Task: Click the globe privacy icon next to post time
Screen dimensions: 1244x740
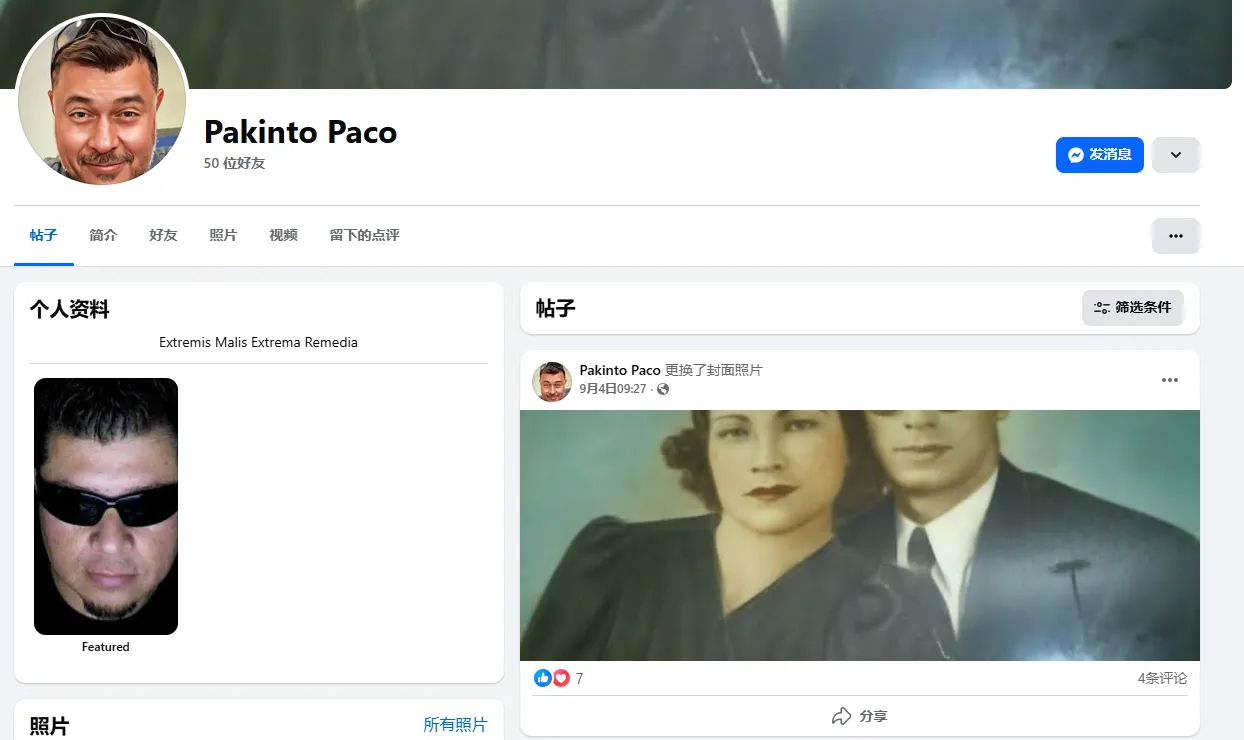Action: pyautogui.click(x=662, y=390)
